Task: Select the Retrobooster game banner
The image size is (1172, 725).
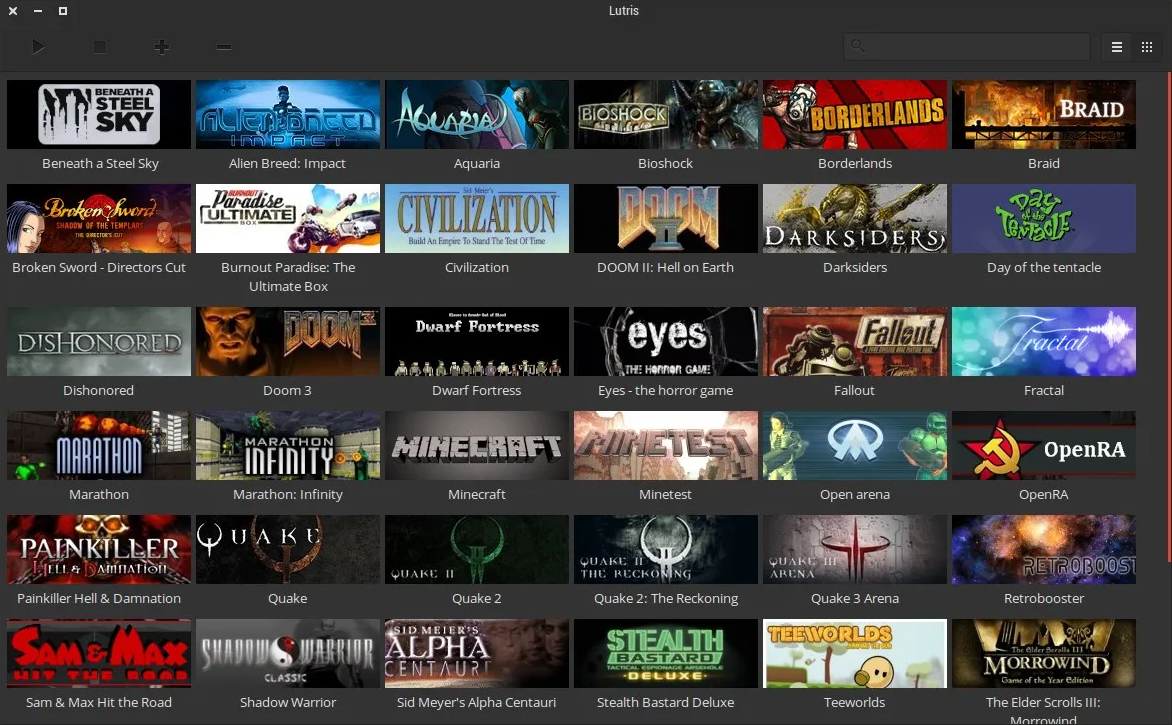Action: pos(1044,549)
